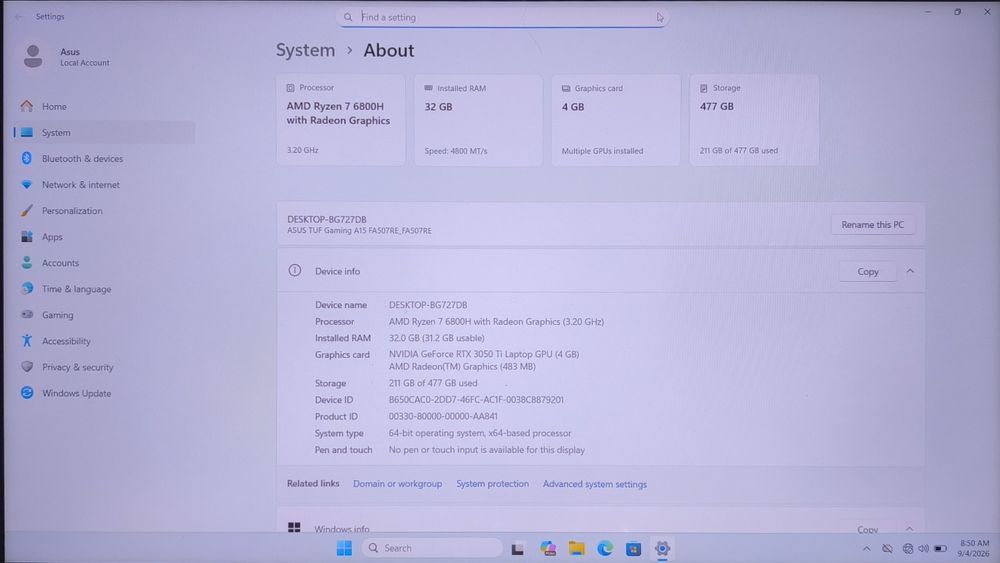Click the Windows Update sync icon

coord(27,393)
